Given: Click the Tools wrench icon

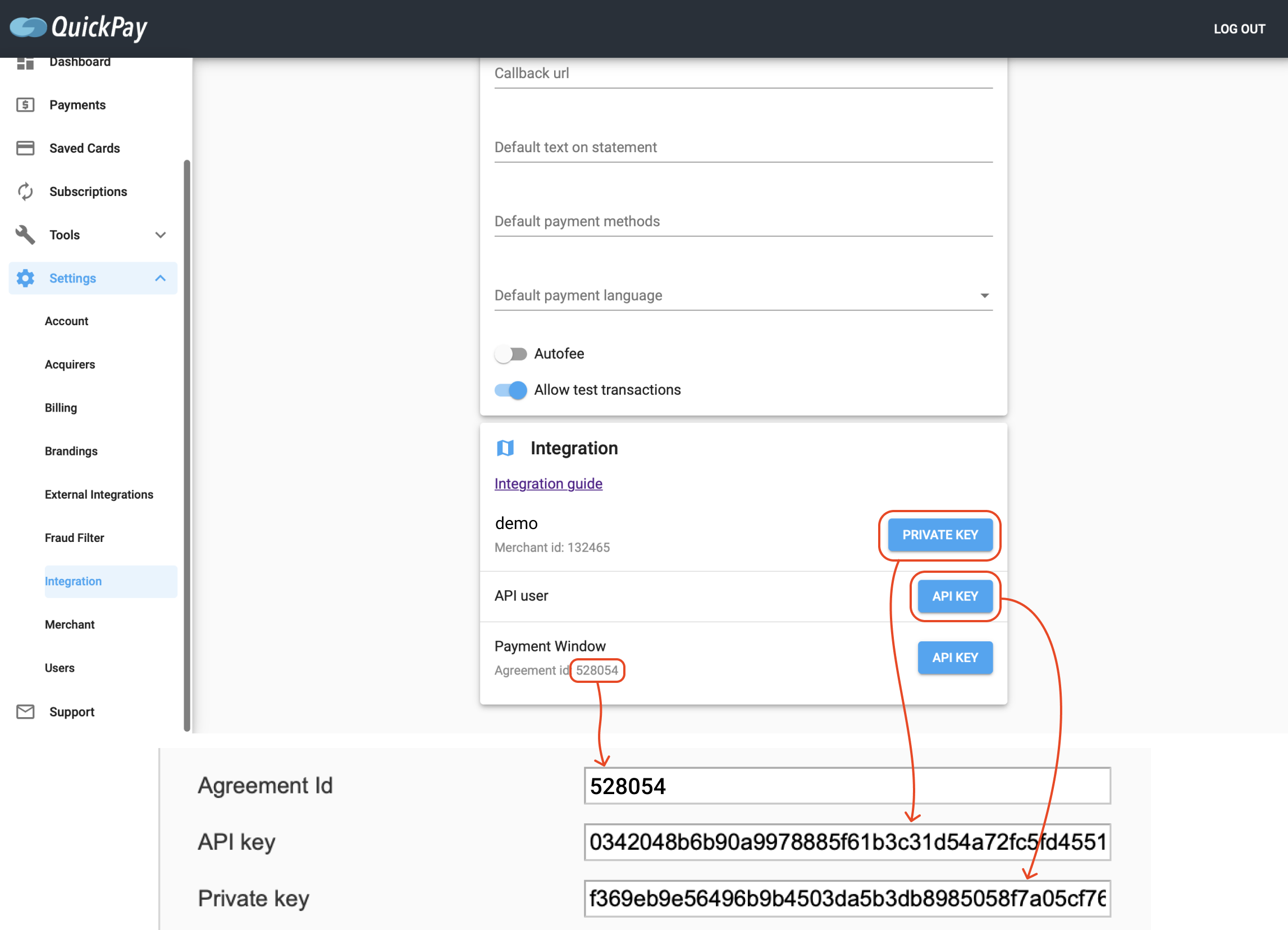Looking at the screenshot, I should [x=25, y=235].
